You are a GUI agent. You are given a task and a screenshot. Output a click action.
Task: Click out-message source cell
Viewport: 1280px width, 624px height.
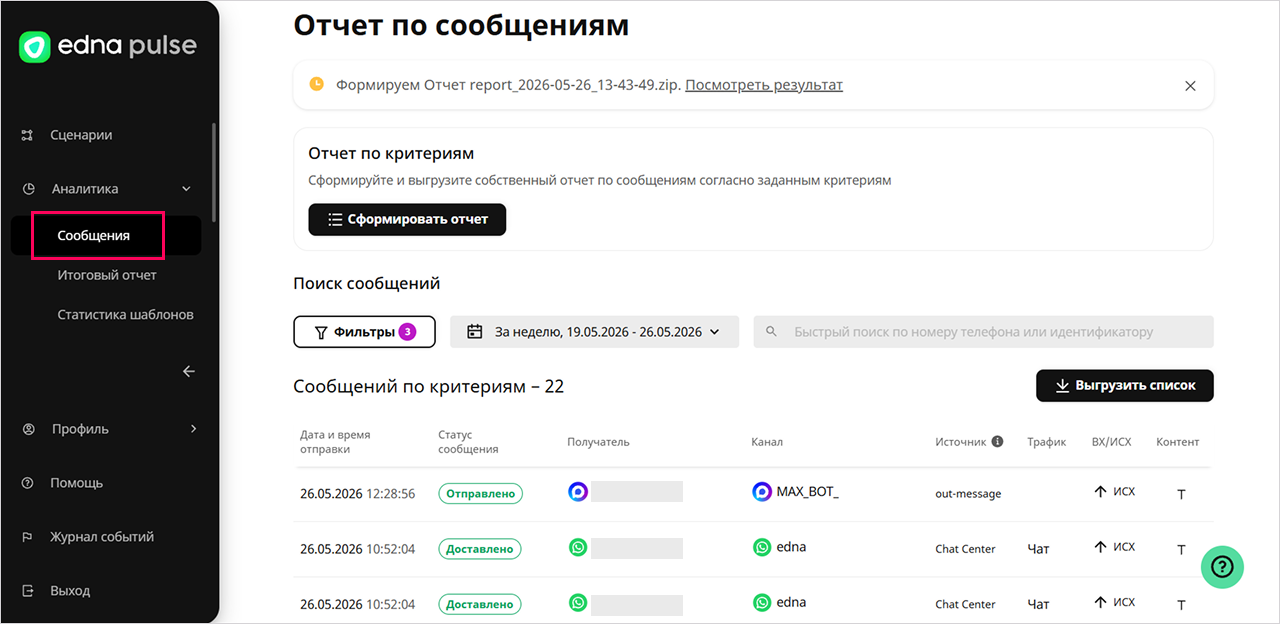pyautogui.click(x=968, y=493)
